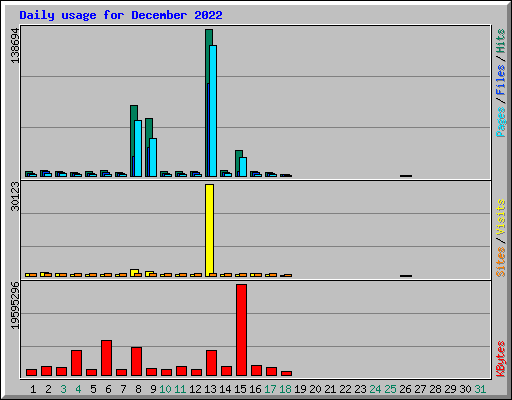Click the red KBytes bar for day 16
This screenshot has width=512, height=400.
(x=256, y=371)
